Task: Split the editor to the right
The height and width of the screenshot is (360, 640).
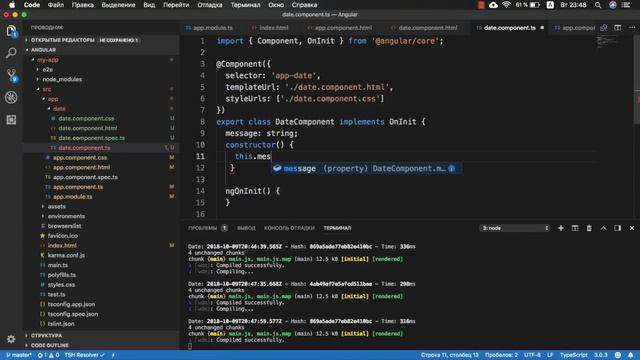Action: [x=618, y=28]
